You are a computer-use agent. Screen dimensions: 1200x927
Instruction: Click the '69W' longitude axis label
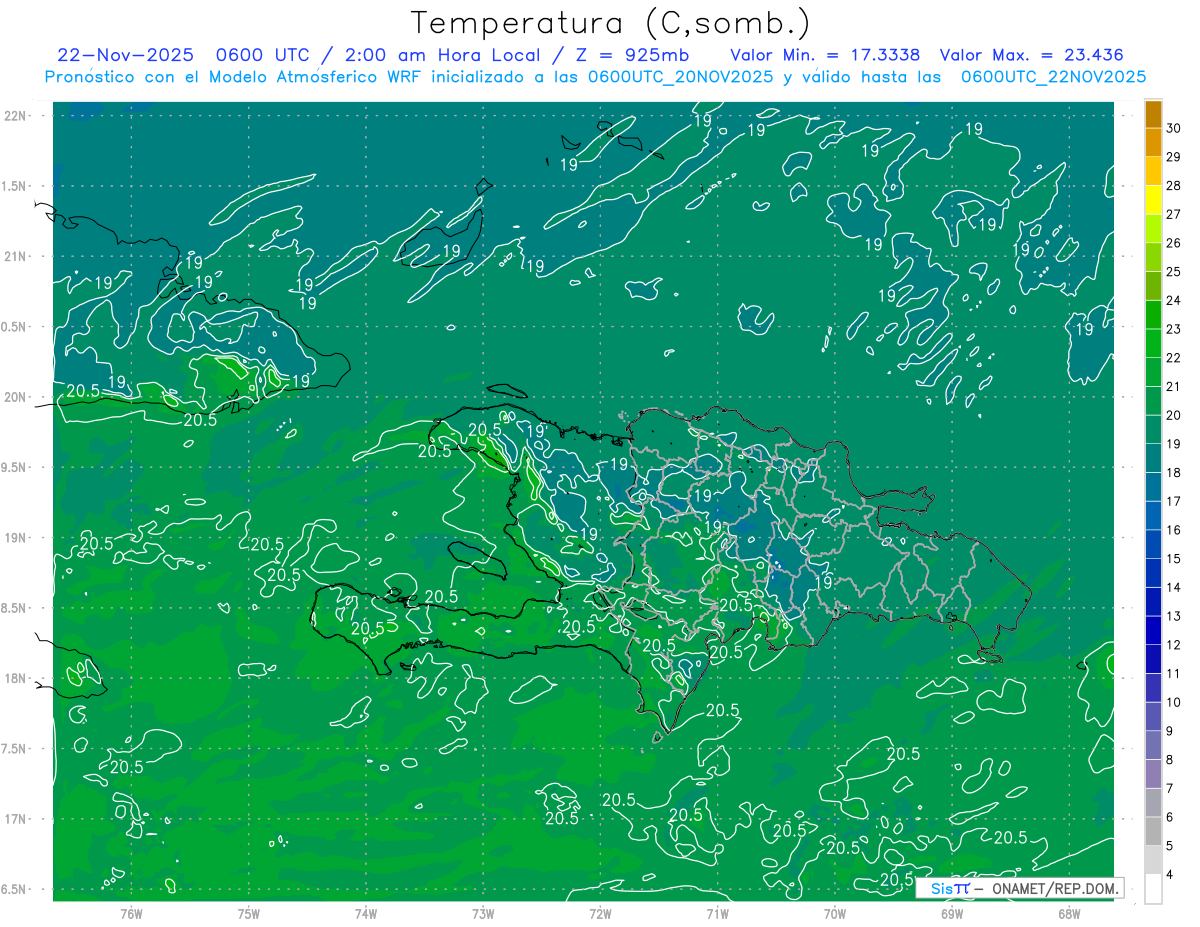coord(952,914)
